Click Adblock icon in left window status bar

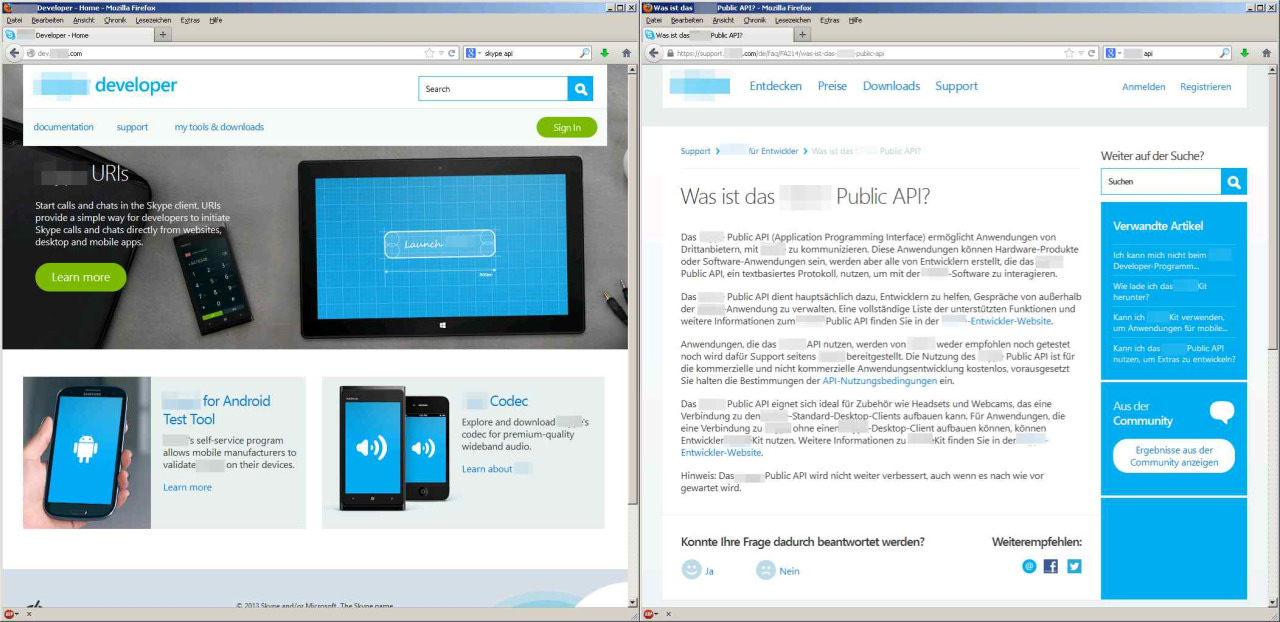tap(9, 614)
